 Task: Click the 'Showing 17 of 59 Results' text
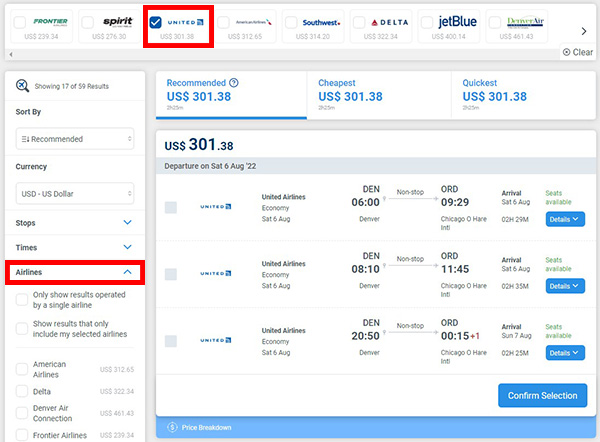72,86
